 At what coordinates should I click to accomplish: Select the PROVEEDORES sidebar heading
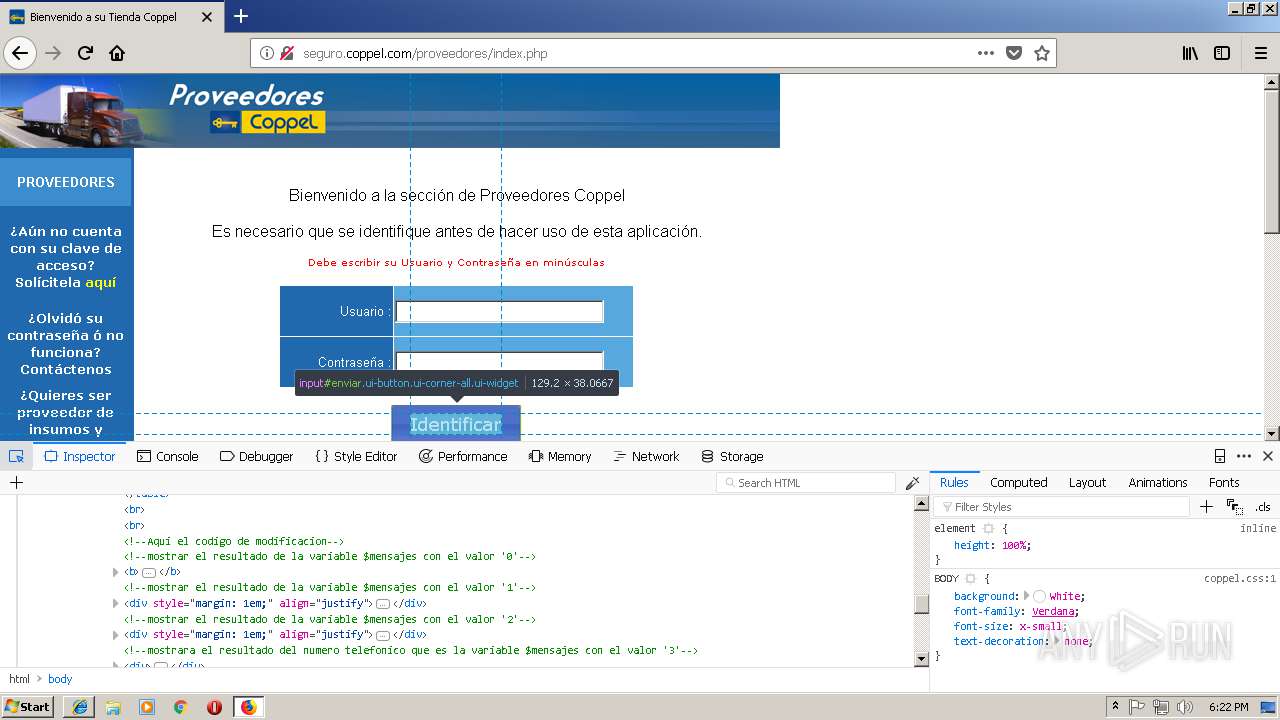66,182
